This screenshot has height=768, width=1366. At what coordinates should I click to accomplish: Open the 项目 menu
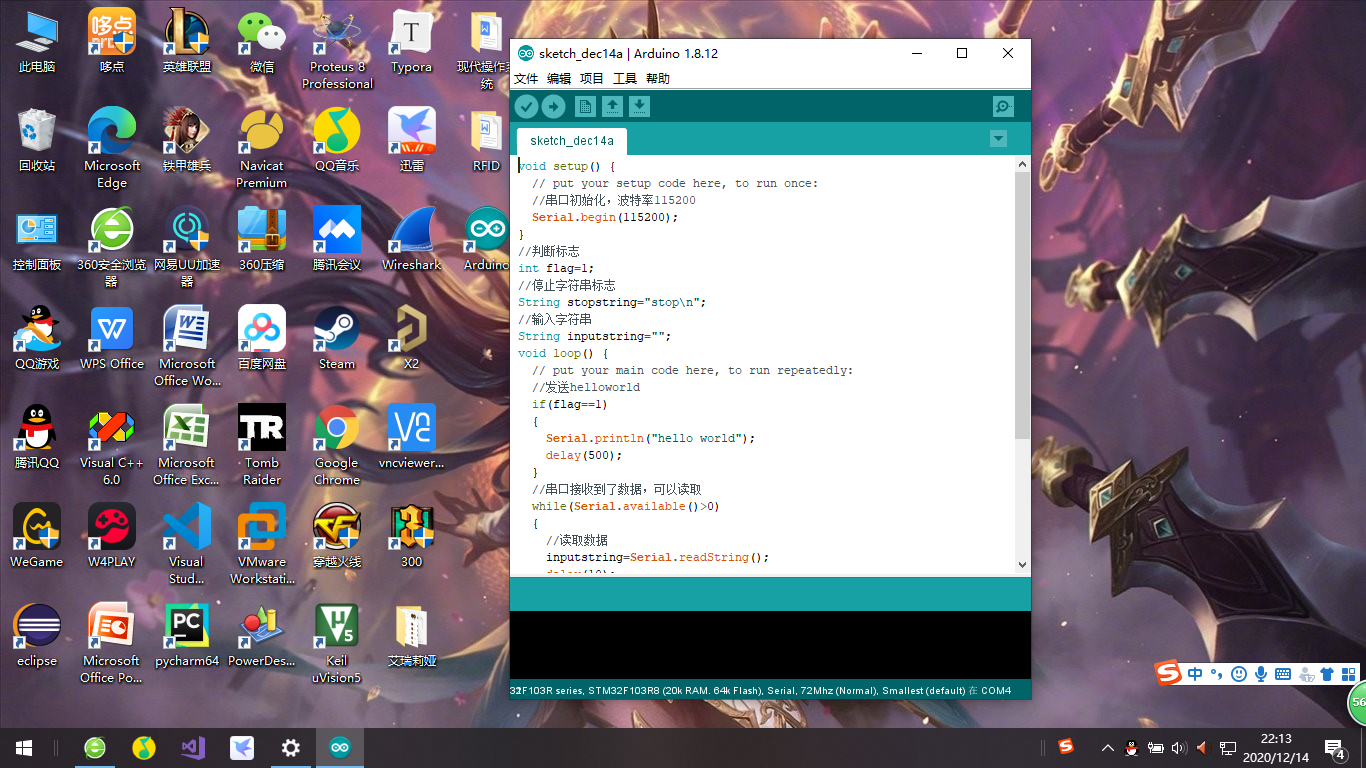click(592, 78)
